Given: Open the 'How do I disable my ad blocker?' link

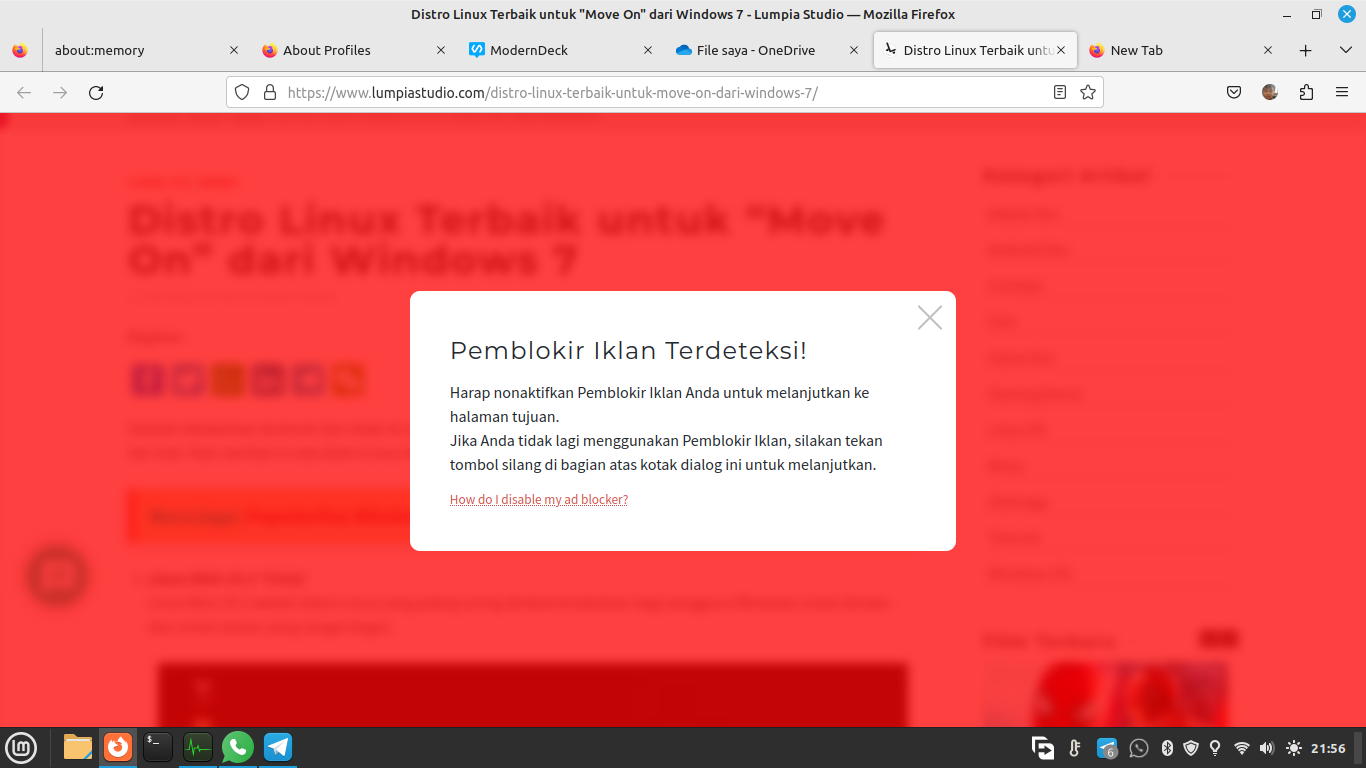Looking at the screenshot, I should click(x=538, y=499).
